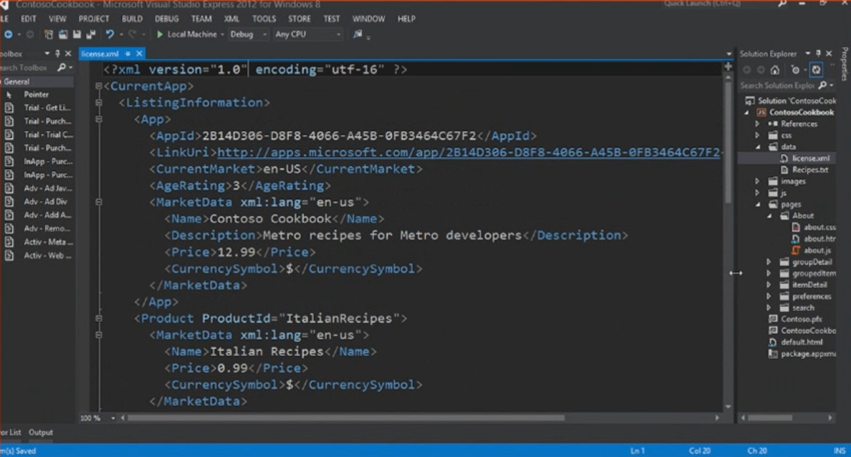Collapse the ListingInformation node outline toggle
The height and width of the screenshot is (457, 851).
(x=99, y=103)
